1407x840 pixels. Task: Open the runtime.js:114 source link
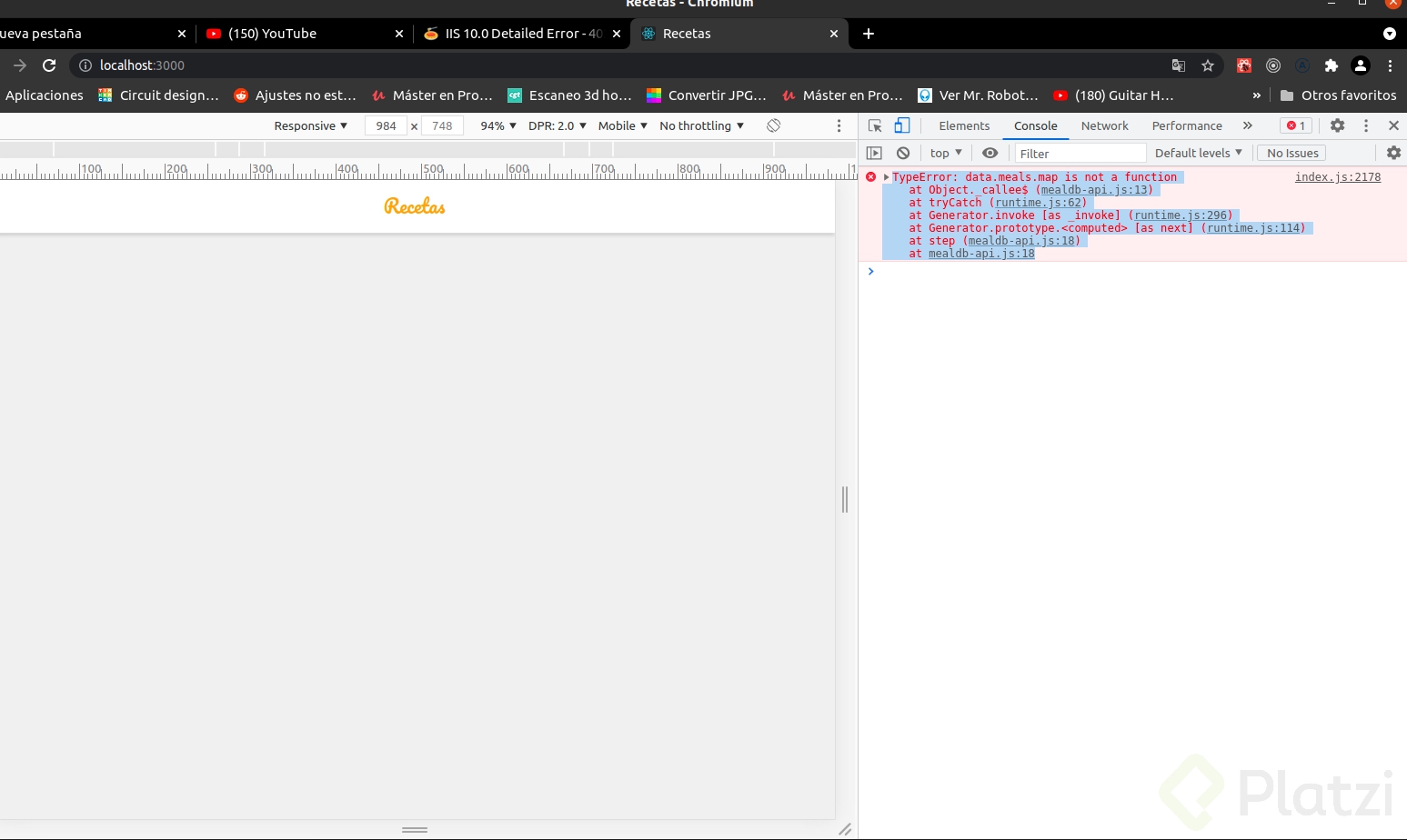(x=1253, y=228)
